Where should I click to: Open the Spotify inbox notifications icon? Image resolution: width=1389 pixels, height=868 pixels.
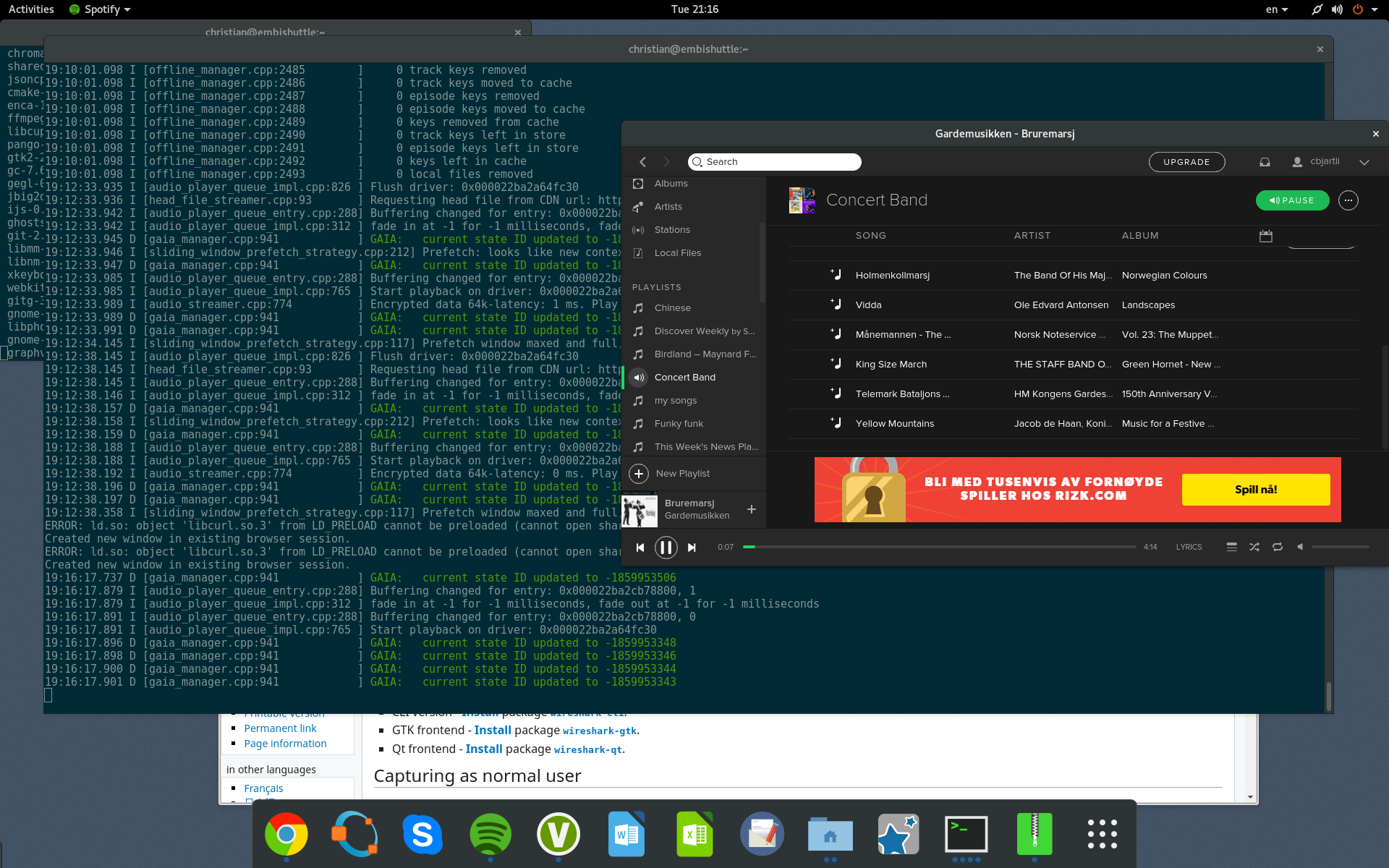[1265, 162]
